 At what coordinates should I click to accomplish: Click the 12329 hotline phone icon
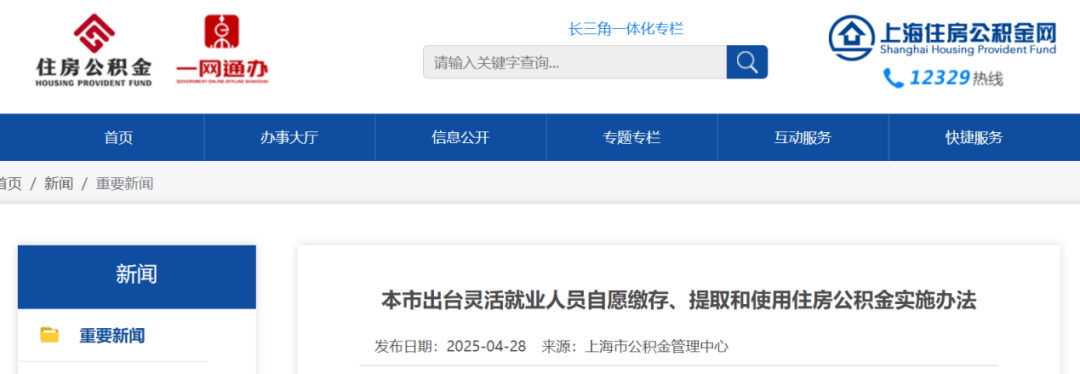pyautogui.click(x=893, y=78)
